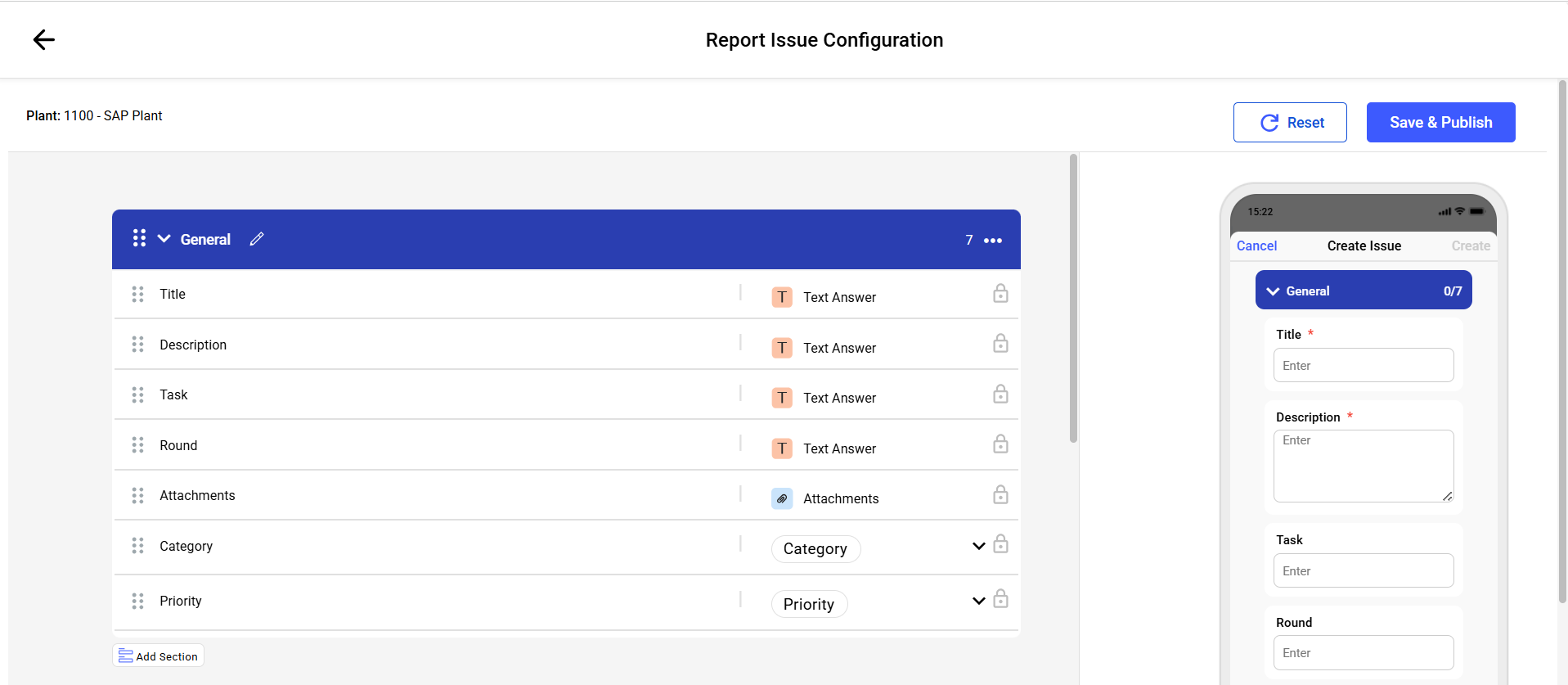The width and height of the screenshot is (1568, 685).
Task: Collapse the General section chevron
Action: (164, 239)
